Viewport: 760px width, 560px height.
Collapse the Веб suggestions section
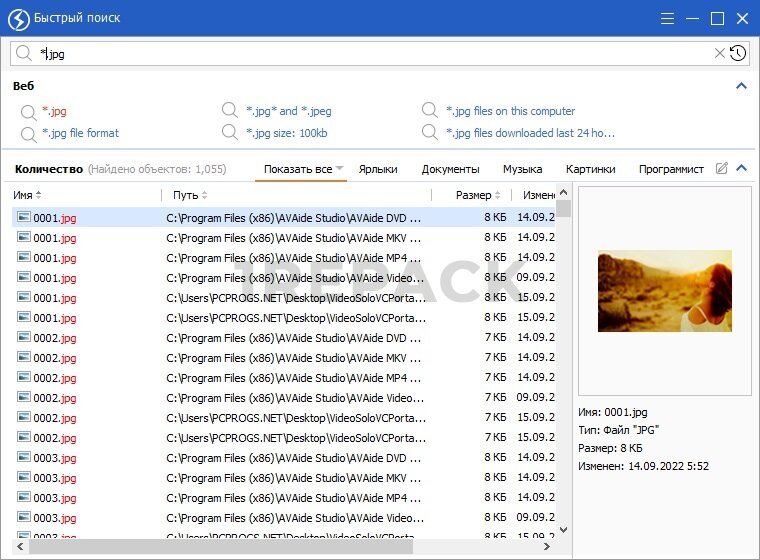pos(741,86)
